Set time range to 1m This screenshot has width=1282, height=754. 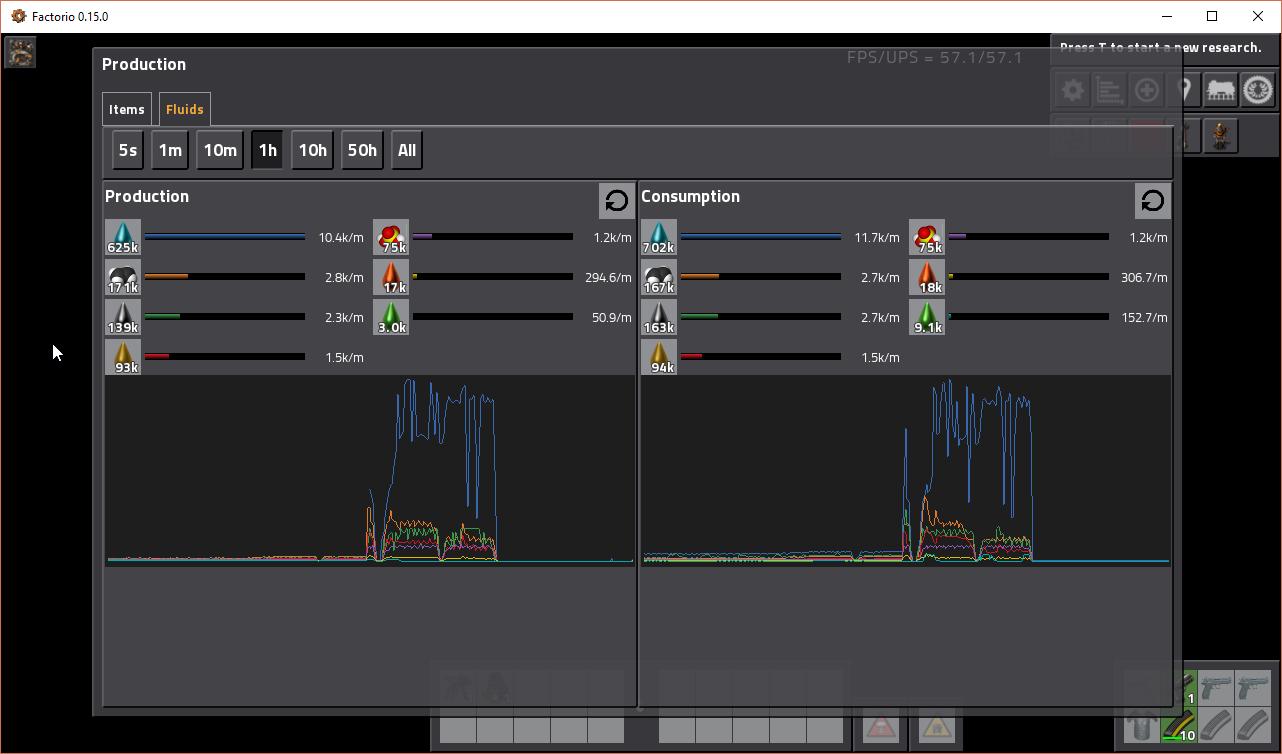pos(170,150)
